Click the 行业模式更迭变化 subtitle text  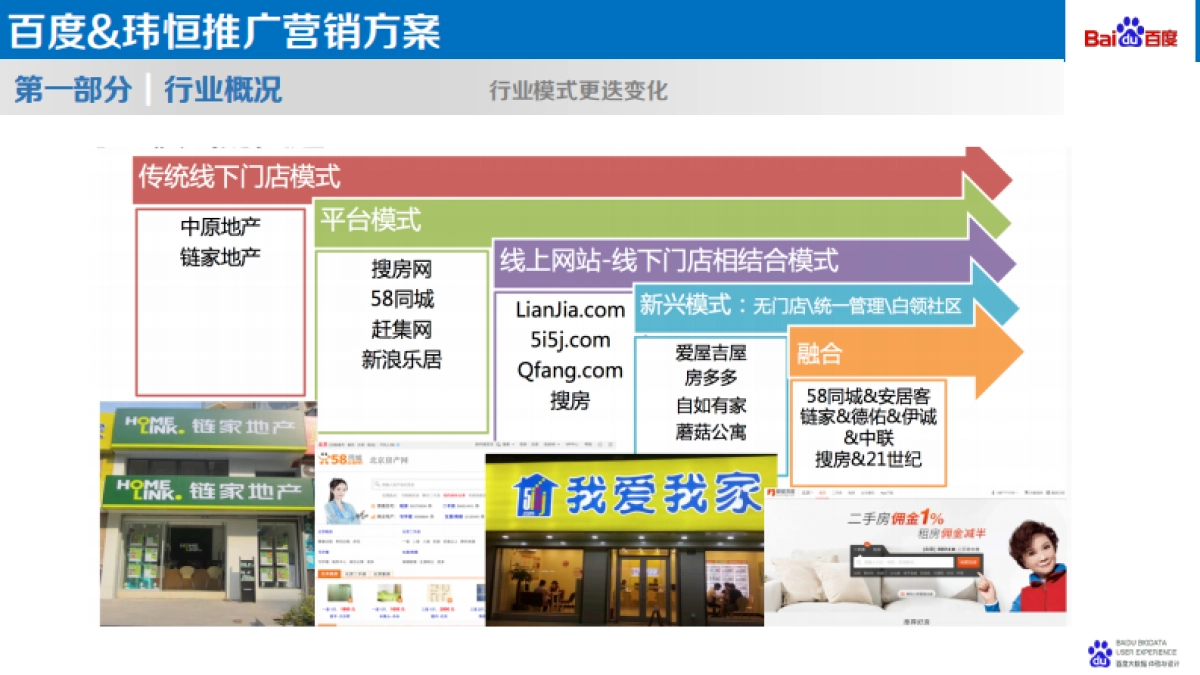pyautogui.click(x=577, y=91)
